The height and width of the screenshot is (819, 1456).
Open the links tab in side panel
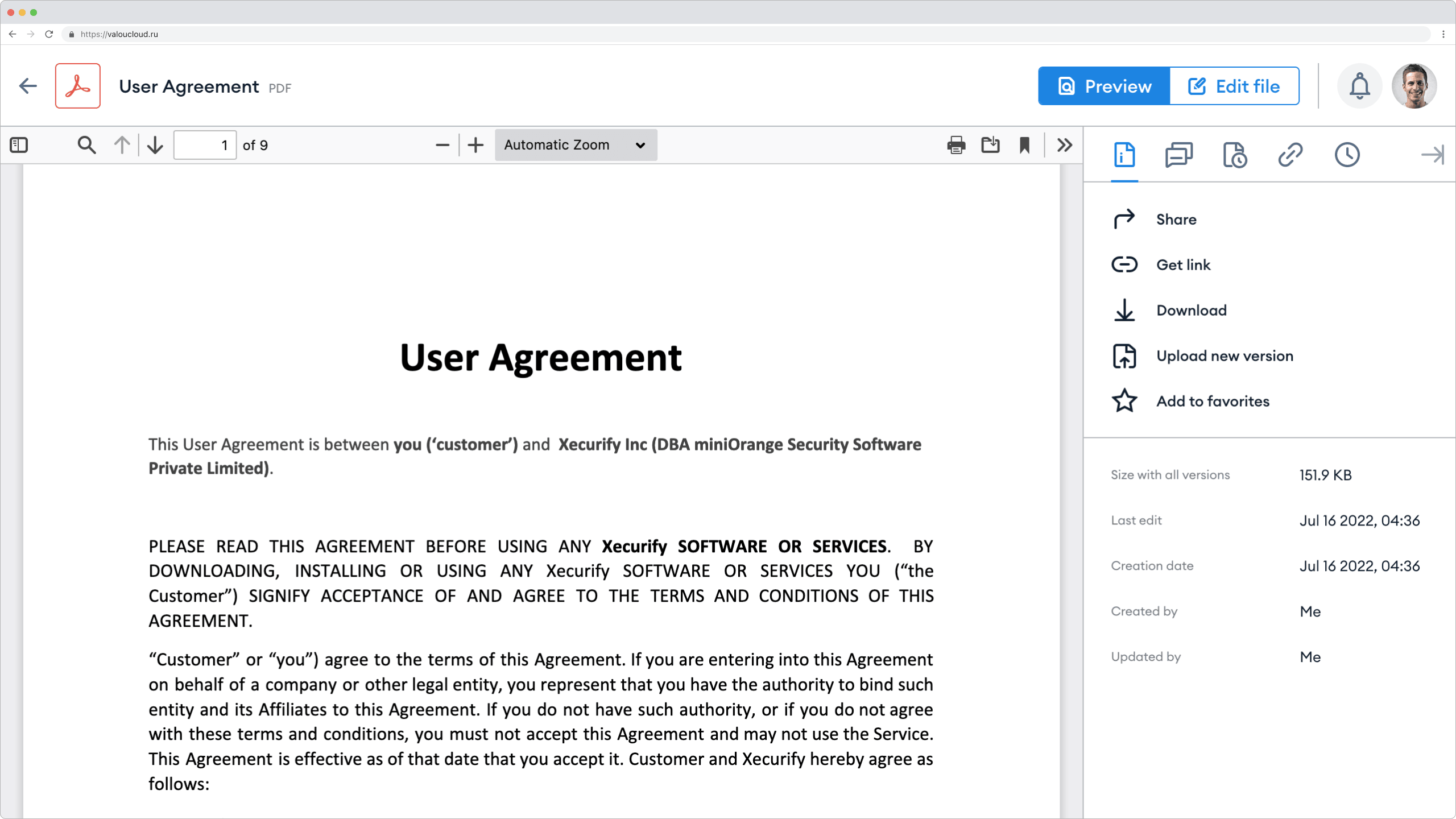[x=1290, y=155]
